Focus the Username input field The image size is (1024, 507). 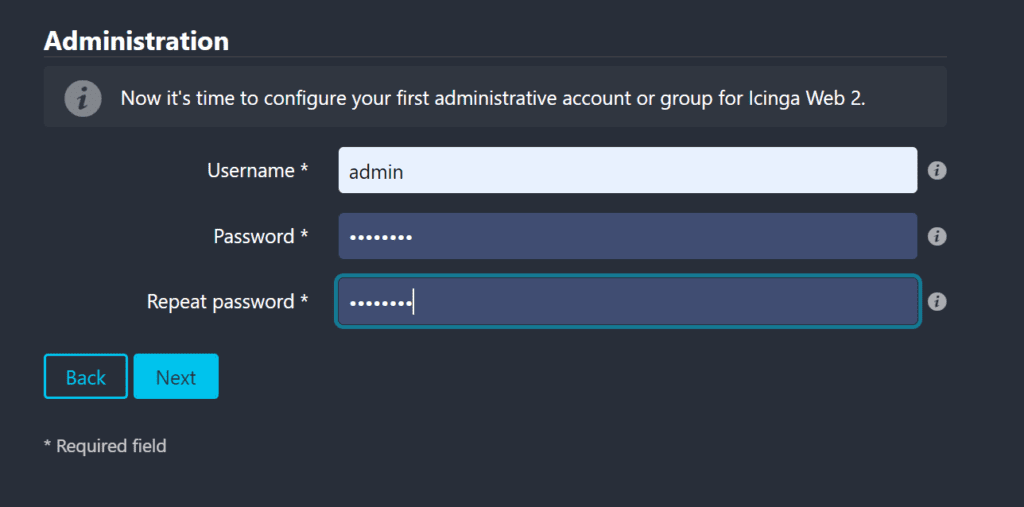coord(627,171)
